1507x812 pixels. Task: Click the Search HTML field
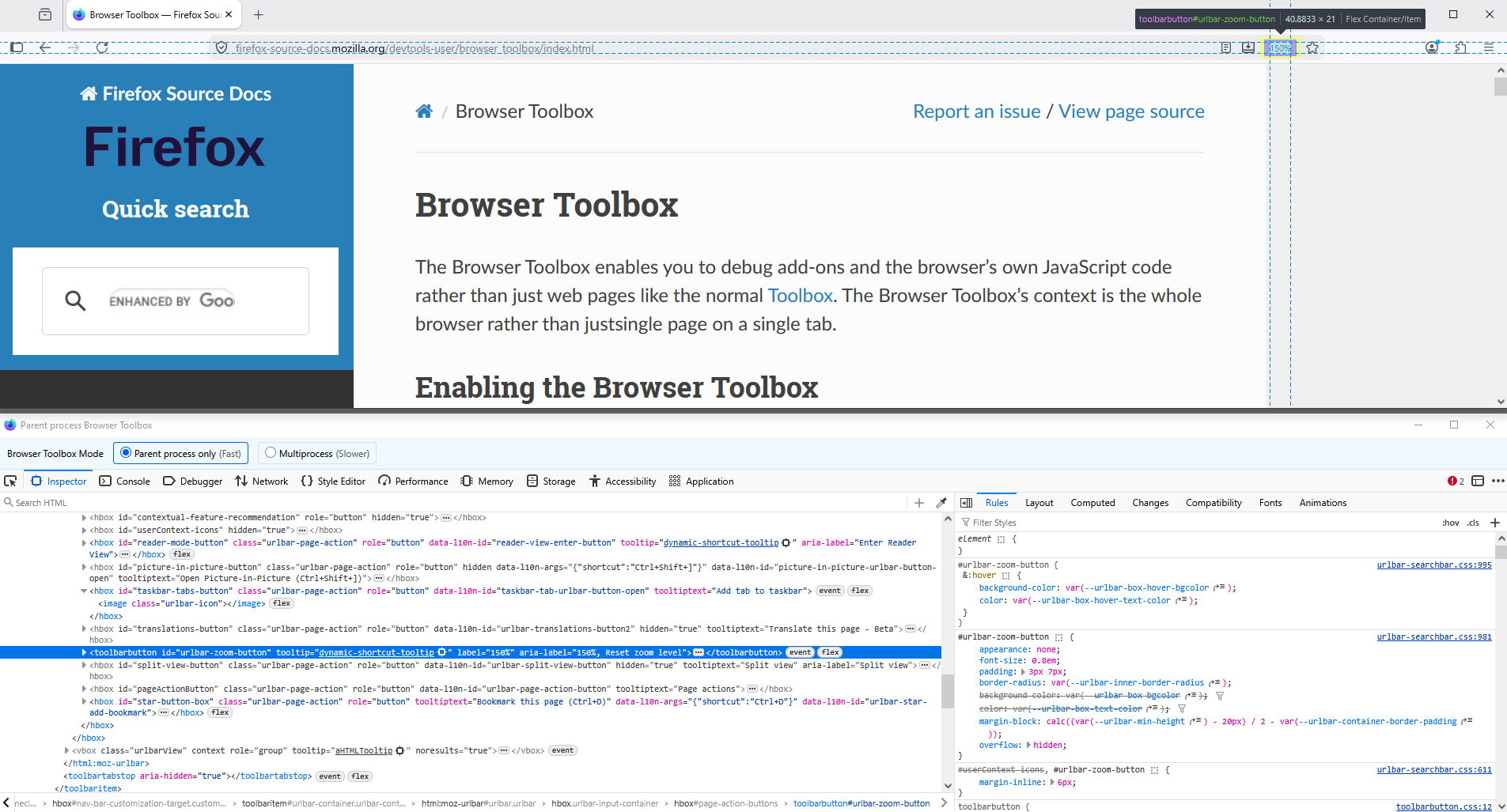(455, 503)
